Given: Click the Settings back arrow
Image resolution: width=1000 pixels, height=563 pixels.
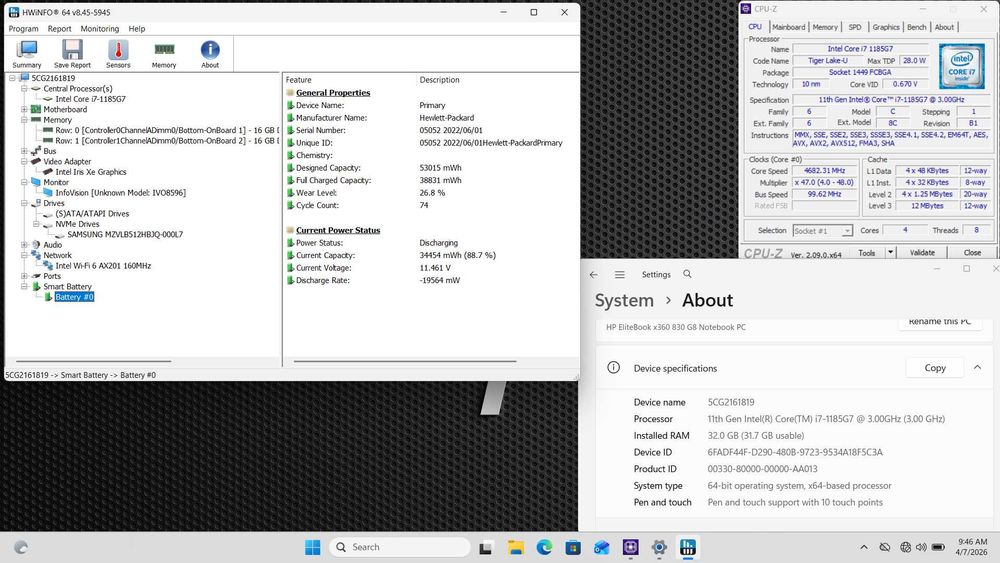Looking at the screenshot, I should [594, 274].
